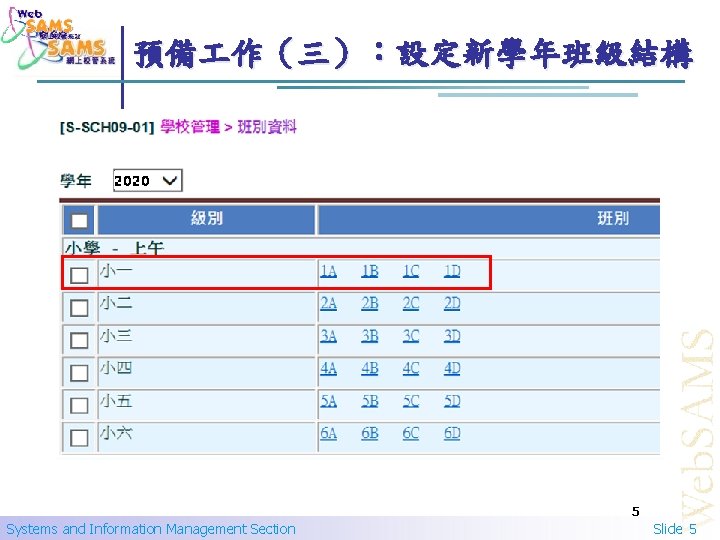The height and width of the screenshot is (540, 720).
Task: Tick the checkbox for 小四
Action: click(x=79, y=373)
